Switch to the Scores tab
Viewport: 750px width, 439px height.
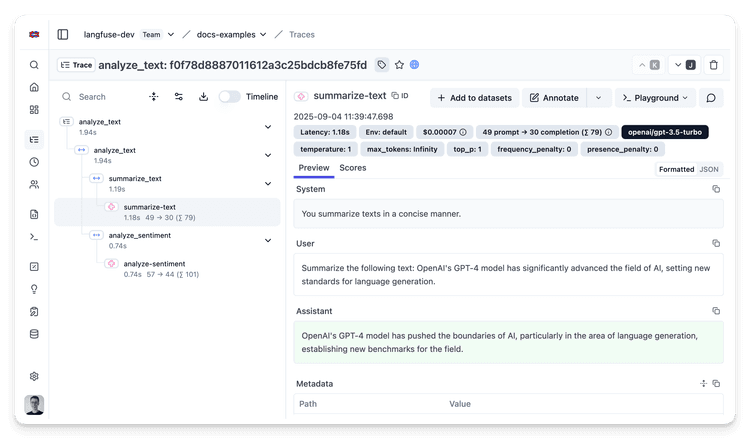353,168
